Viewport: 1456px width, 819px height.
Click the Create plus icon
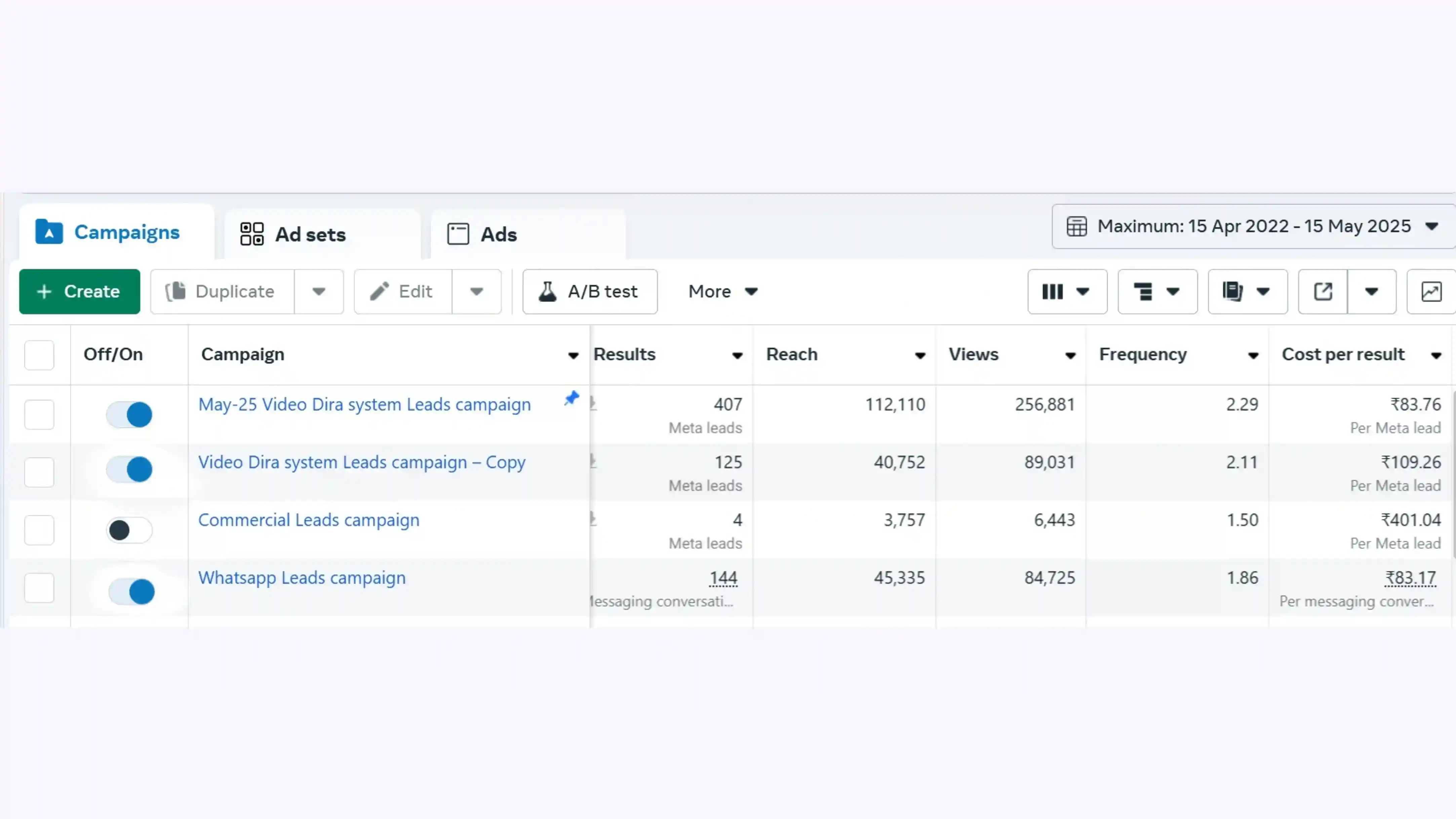(44, 291)
